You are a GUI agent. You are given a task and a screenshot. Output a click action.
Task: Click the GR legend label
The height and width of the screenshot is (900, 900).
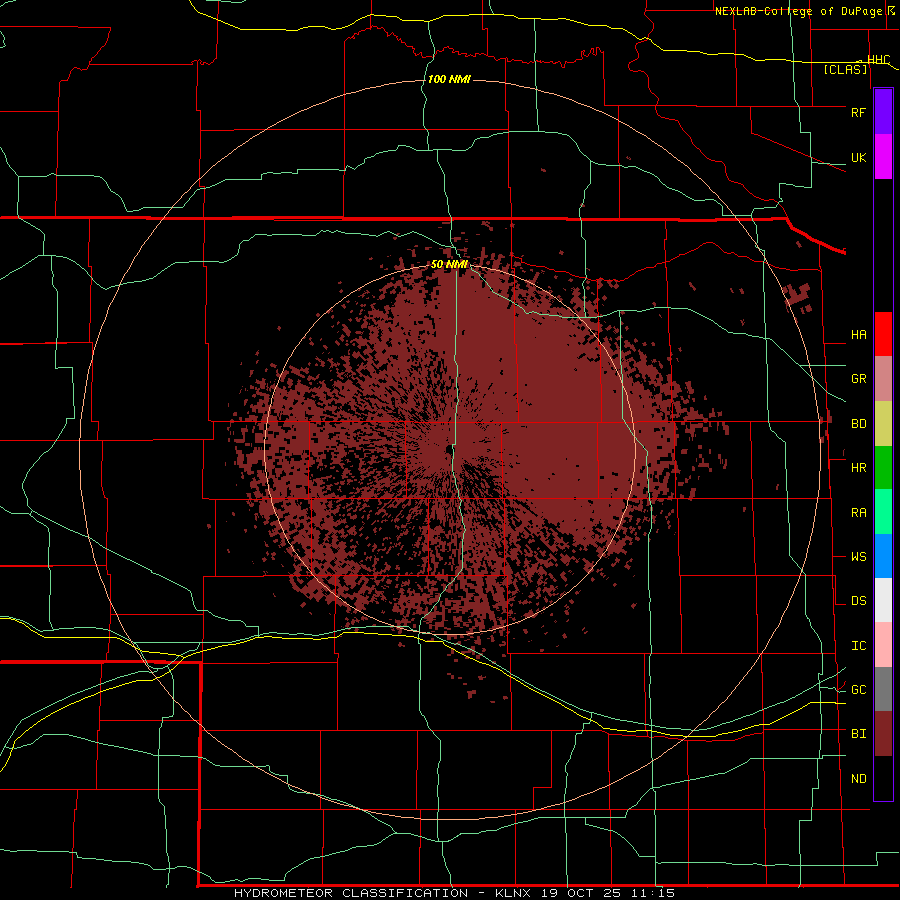tap(858, 379)
